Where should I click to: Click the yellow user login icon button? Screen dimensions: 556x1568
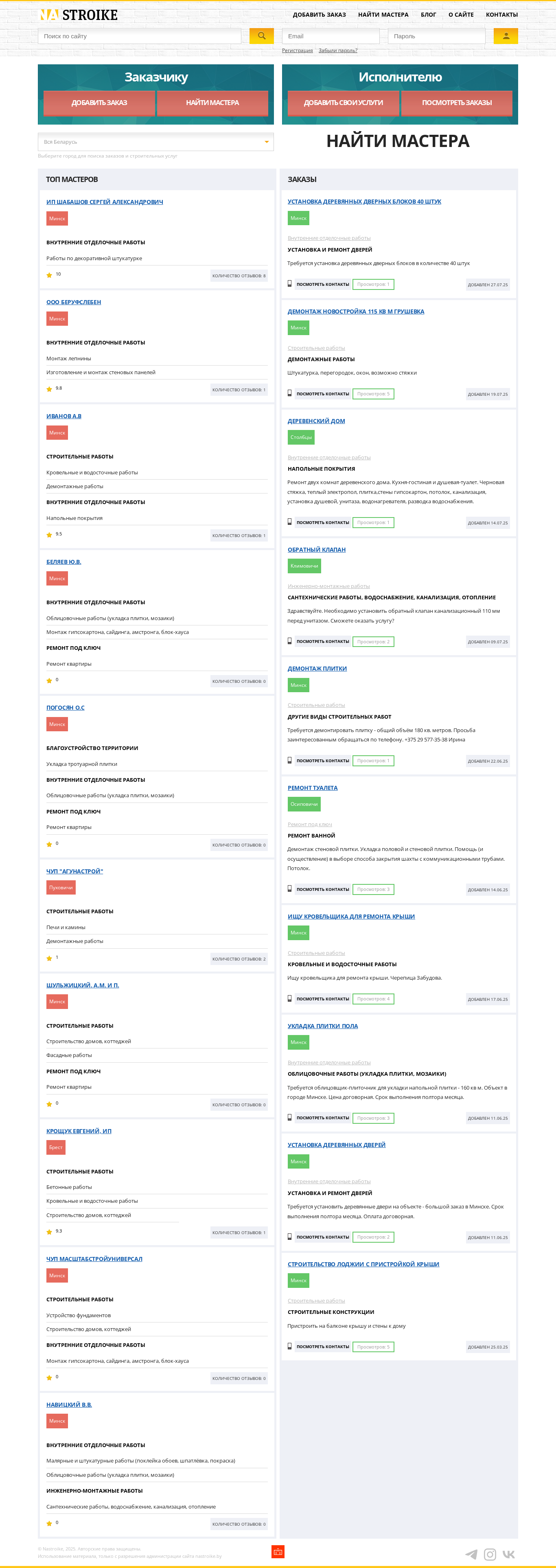tap(506, 36)
